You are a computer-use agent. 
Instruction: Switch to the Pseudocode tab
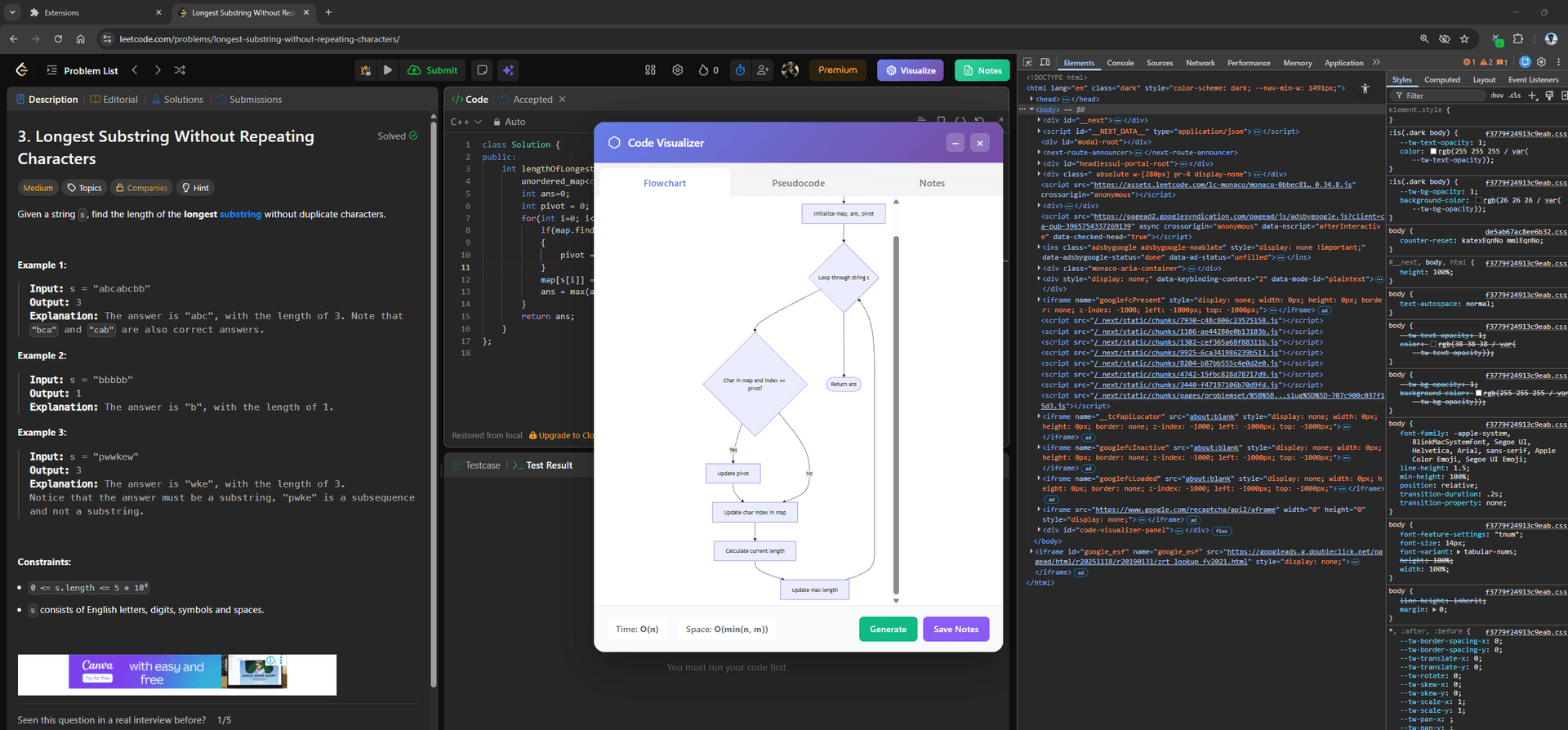[x=798, y=183]
